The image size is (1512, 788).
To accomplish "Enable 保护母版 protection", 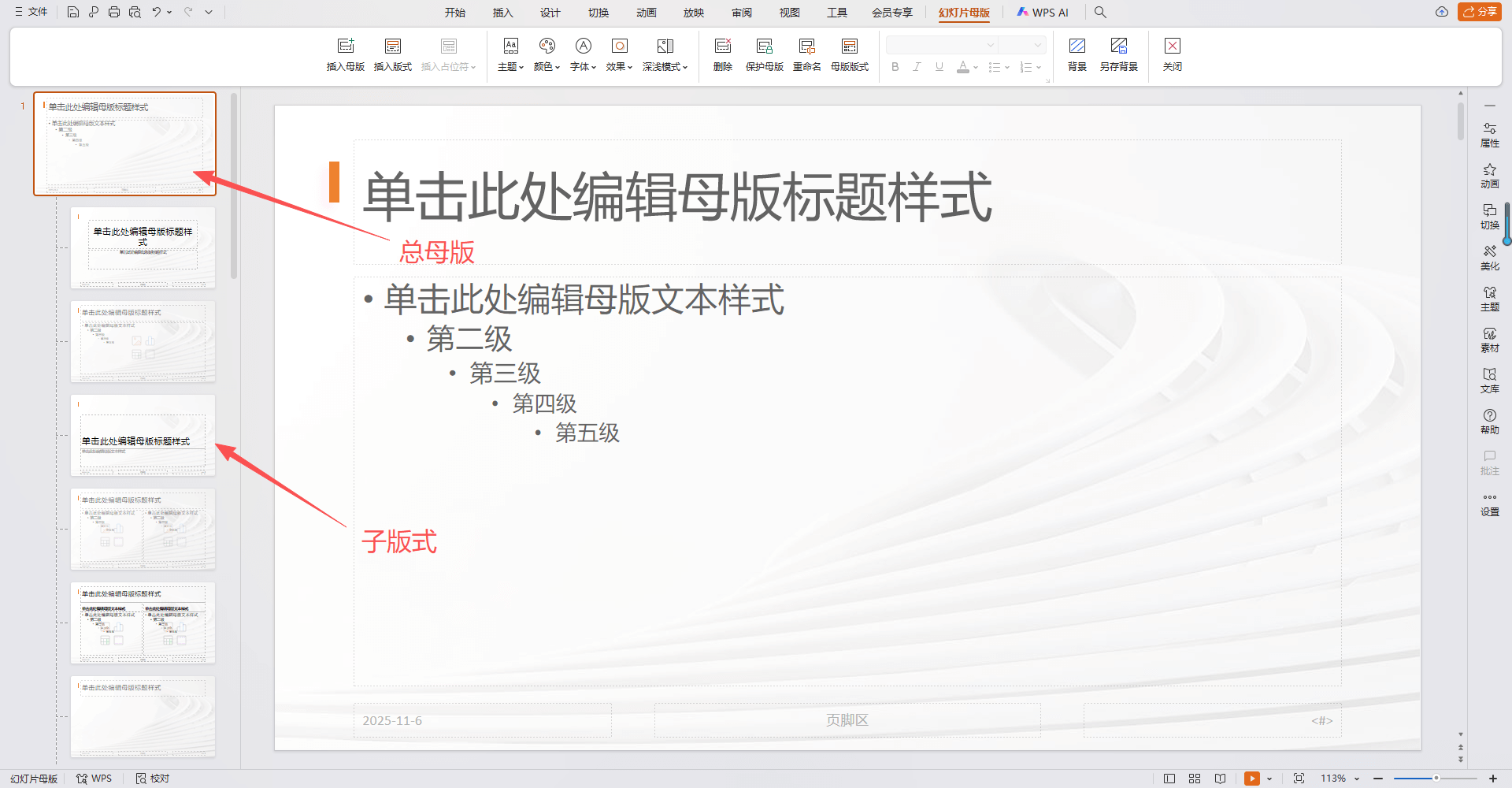I will (763, 54).
